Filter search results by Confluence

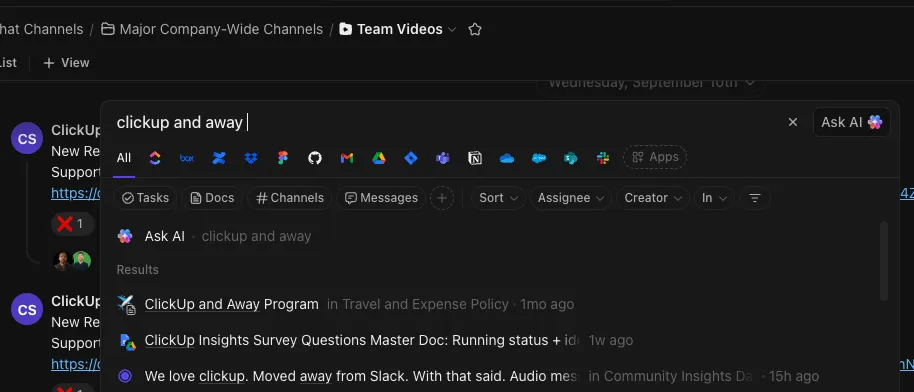tap(219, 158)
